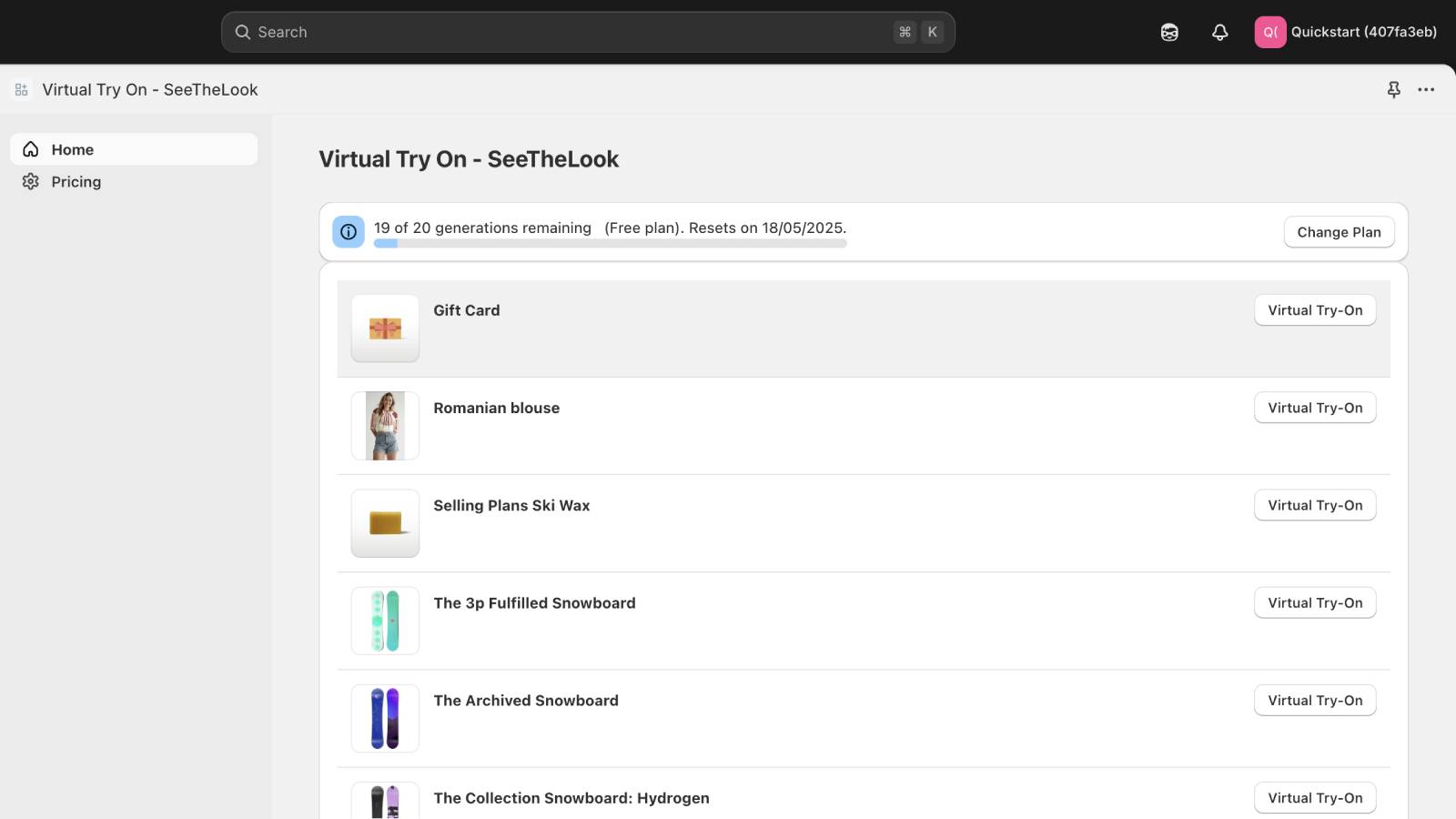Start Virtual Try-On for Selling Plans Ski Wax
This screenshot has height=819, width=1456.
(x=1315, y=505)
